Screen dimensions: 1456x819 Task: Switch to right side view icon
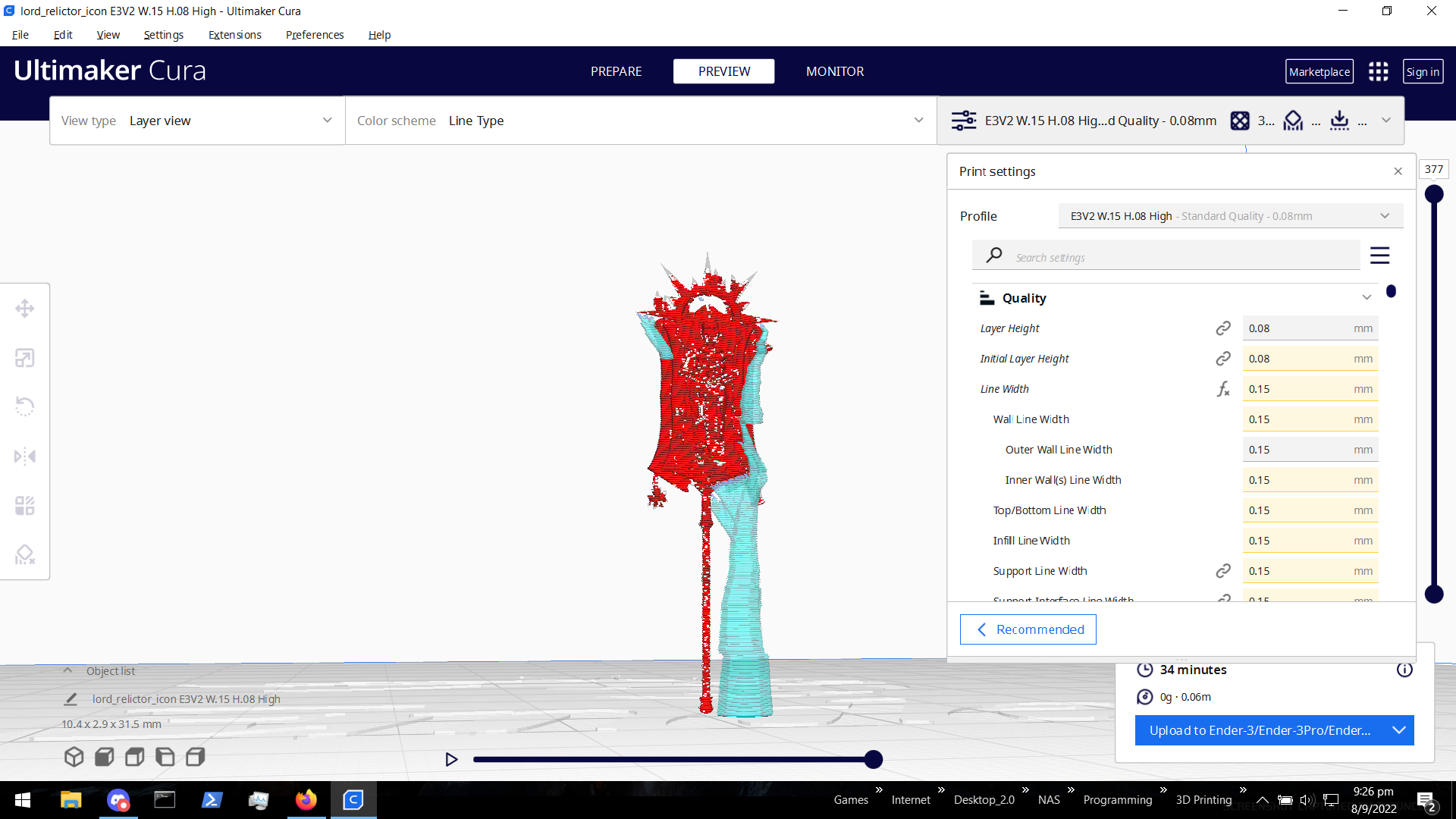pos(196,757)
